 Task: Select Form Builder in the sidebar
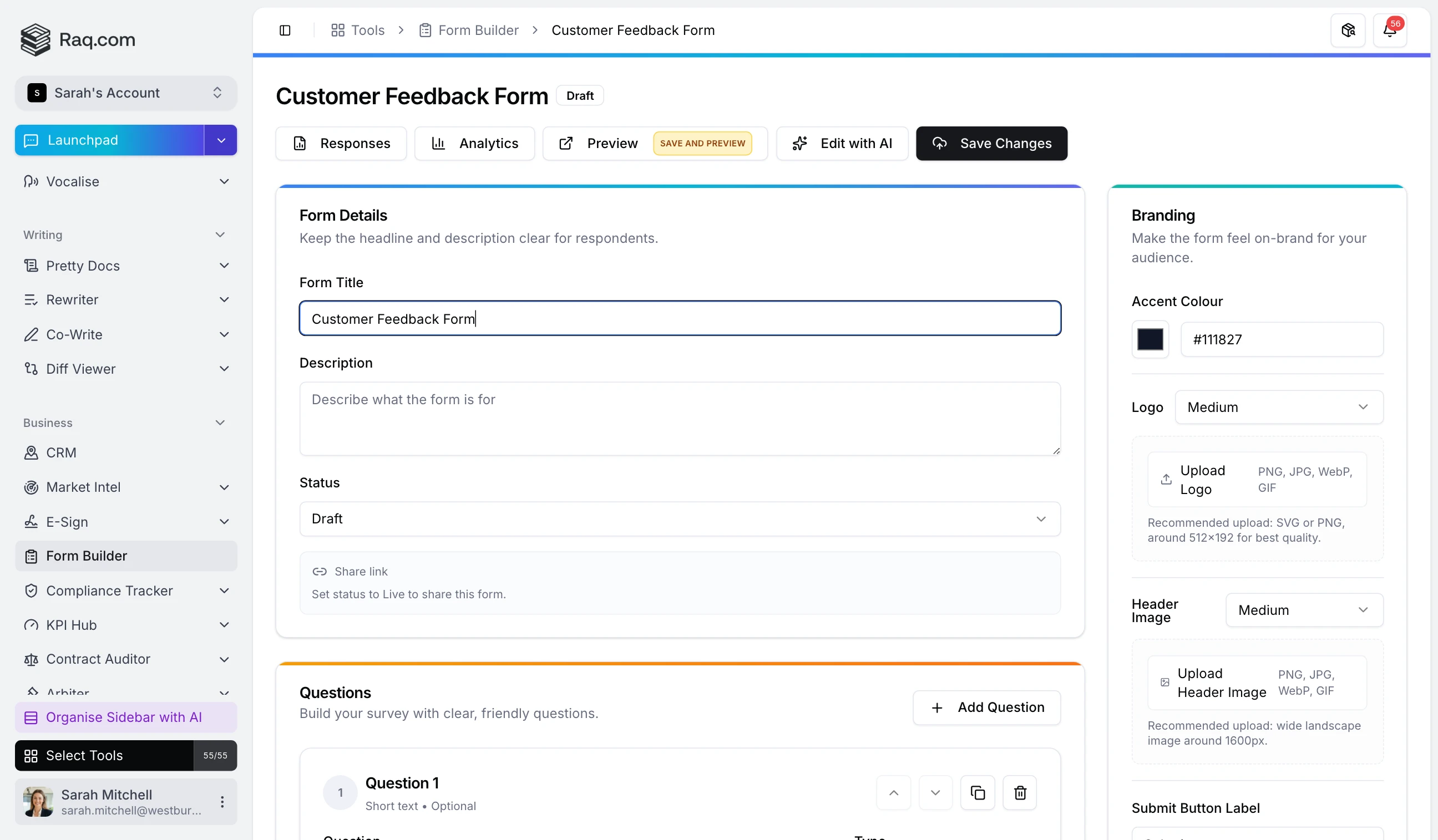[x=86, y=556]
